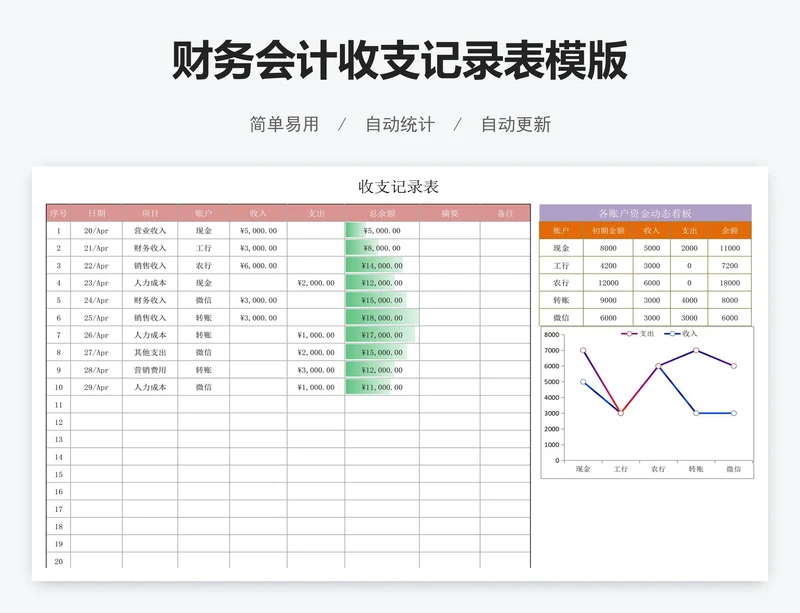This screenshot has width=800, height=613.
Task: Select the 序号 column header
Action: (x=59, y=213)
